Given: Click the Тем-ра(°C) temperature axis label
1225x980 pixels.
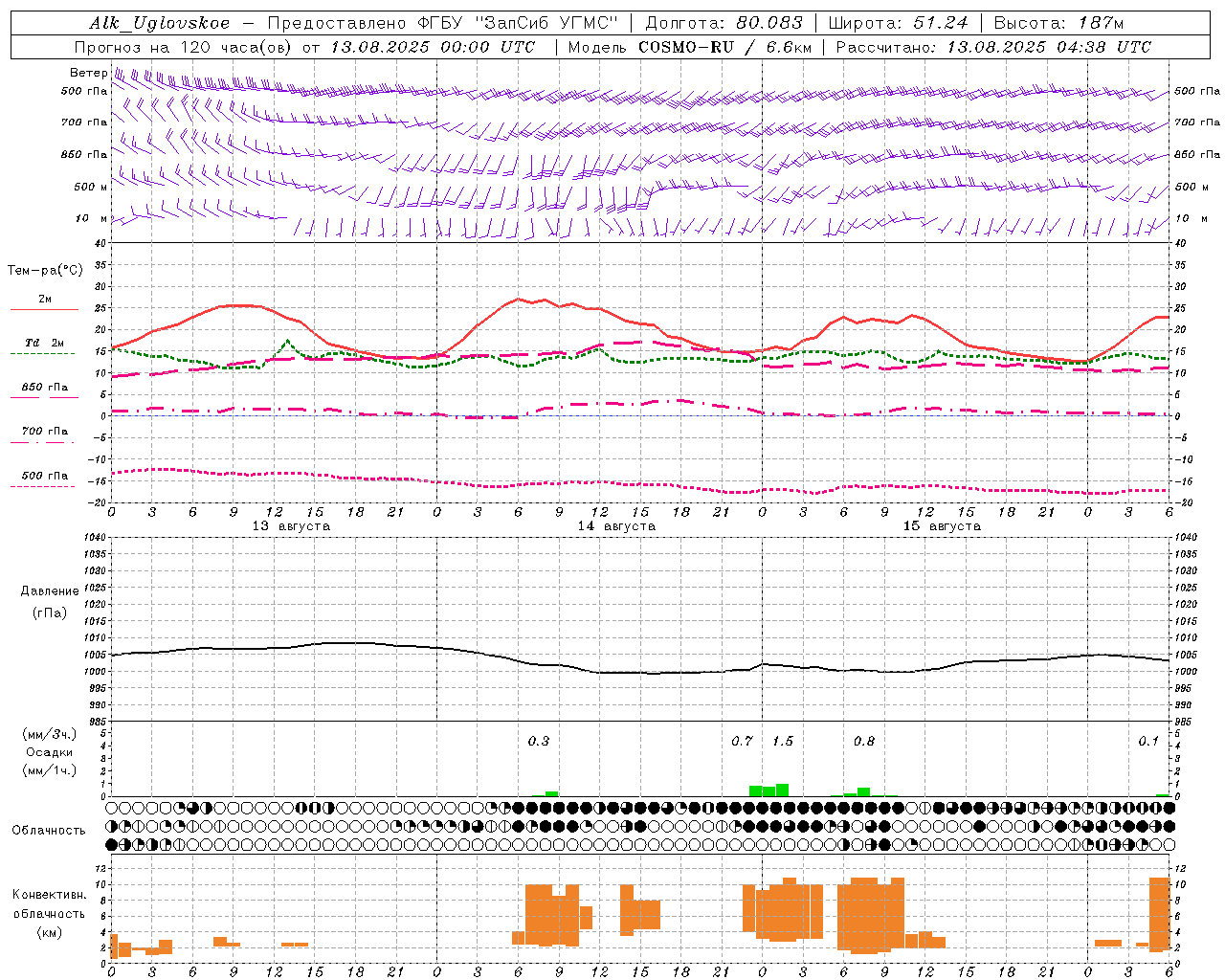Looking at the screenshot, I should (45, 271).
